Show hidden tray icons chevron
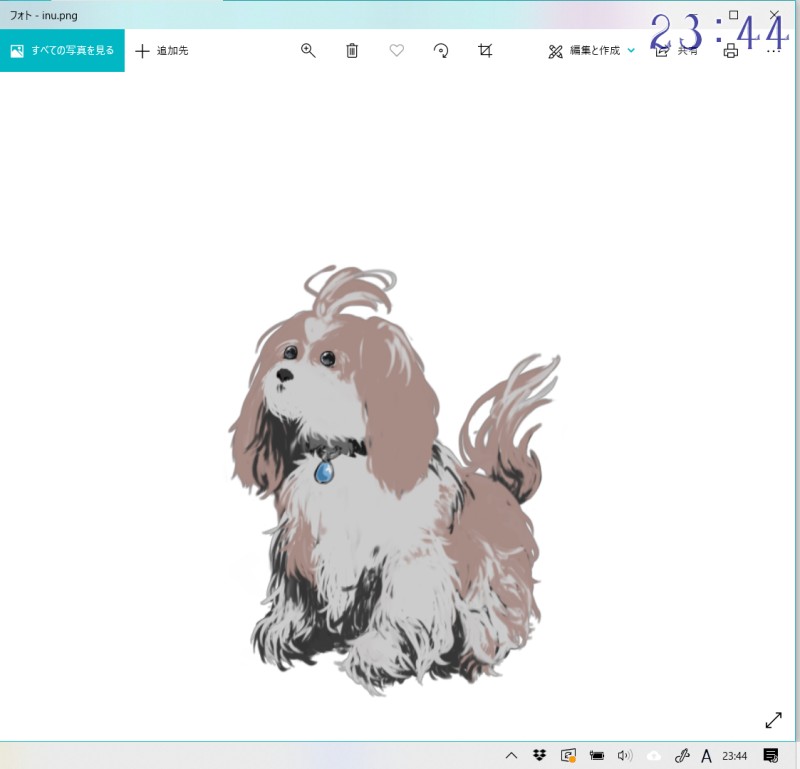800x769 pixels. tap(511, 756)
